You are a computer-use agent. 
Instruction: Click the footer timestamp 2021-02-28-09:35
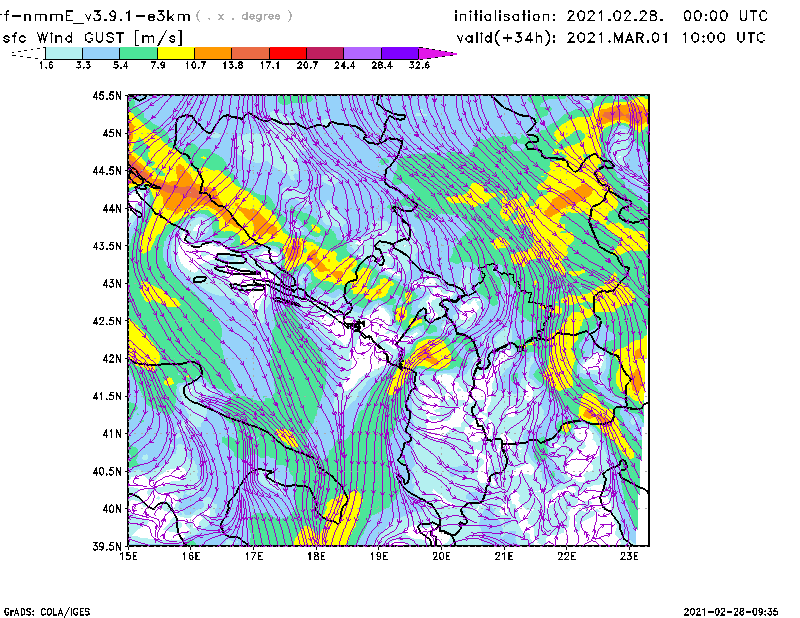[x=731, y=612]
